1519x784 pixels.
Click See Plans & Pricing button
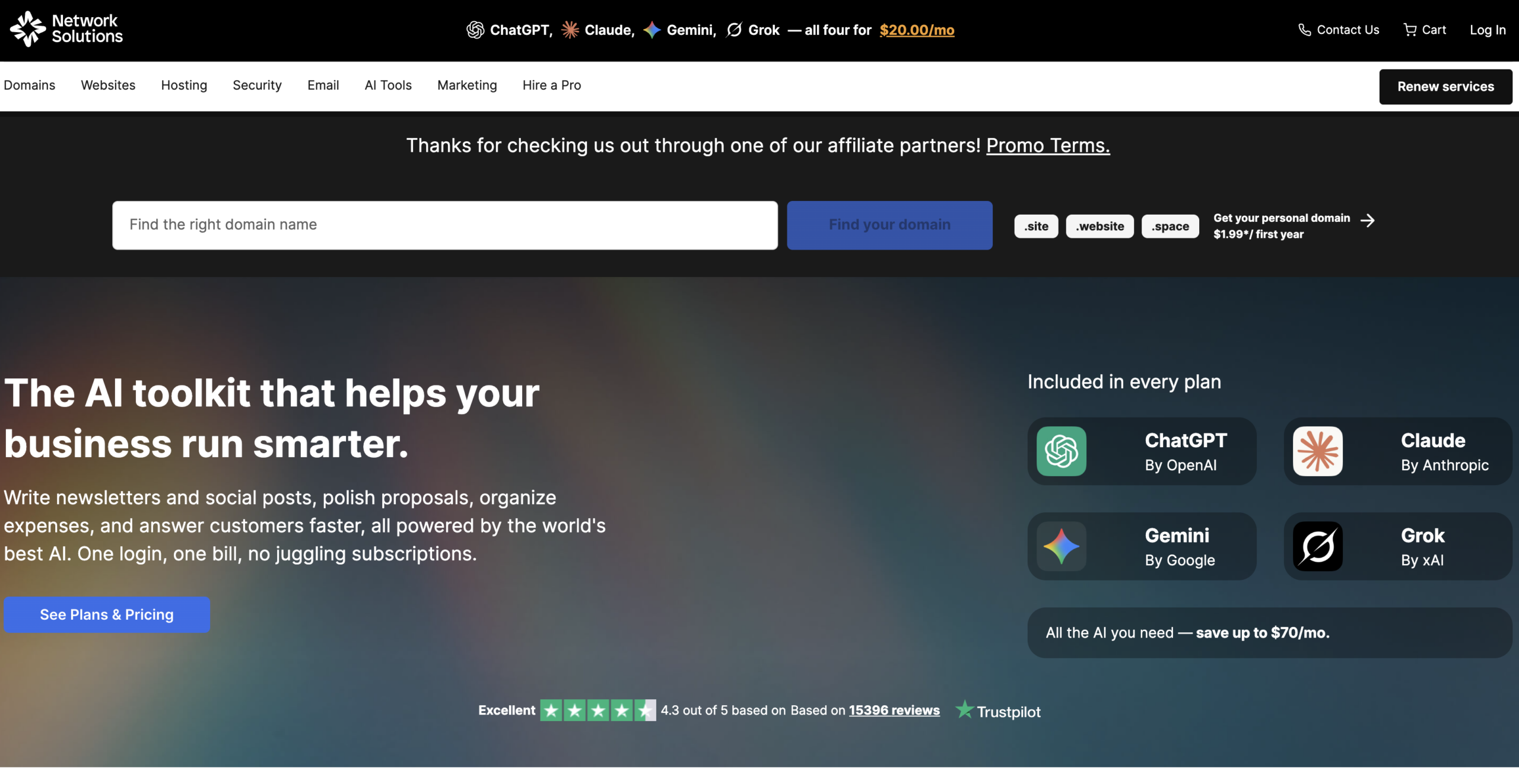tap(107, 614)
